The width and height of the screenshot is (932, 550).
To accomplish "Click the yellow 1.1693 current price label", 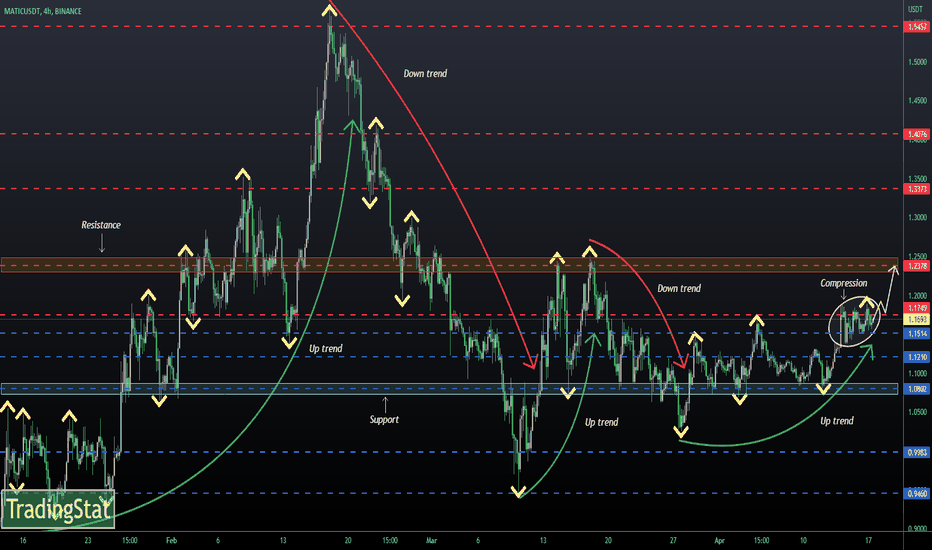I will click(x=916, y=320).
